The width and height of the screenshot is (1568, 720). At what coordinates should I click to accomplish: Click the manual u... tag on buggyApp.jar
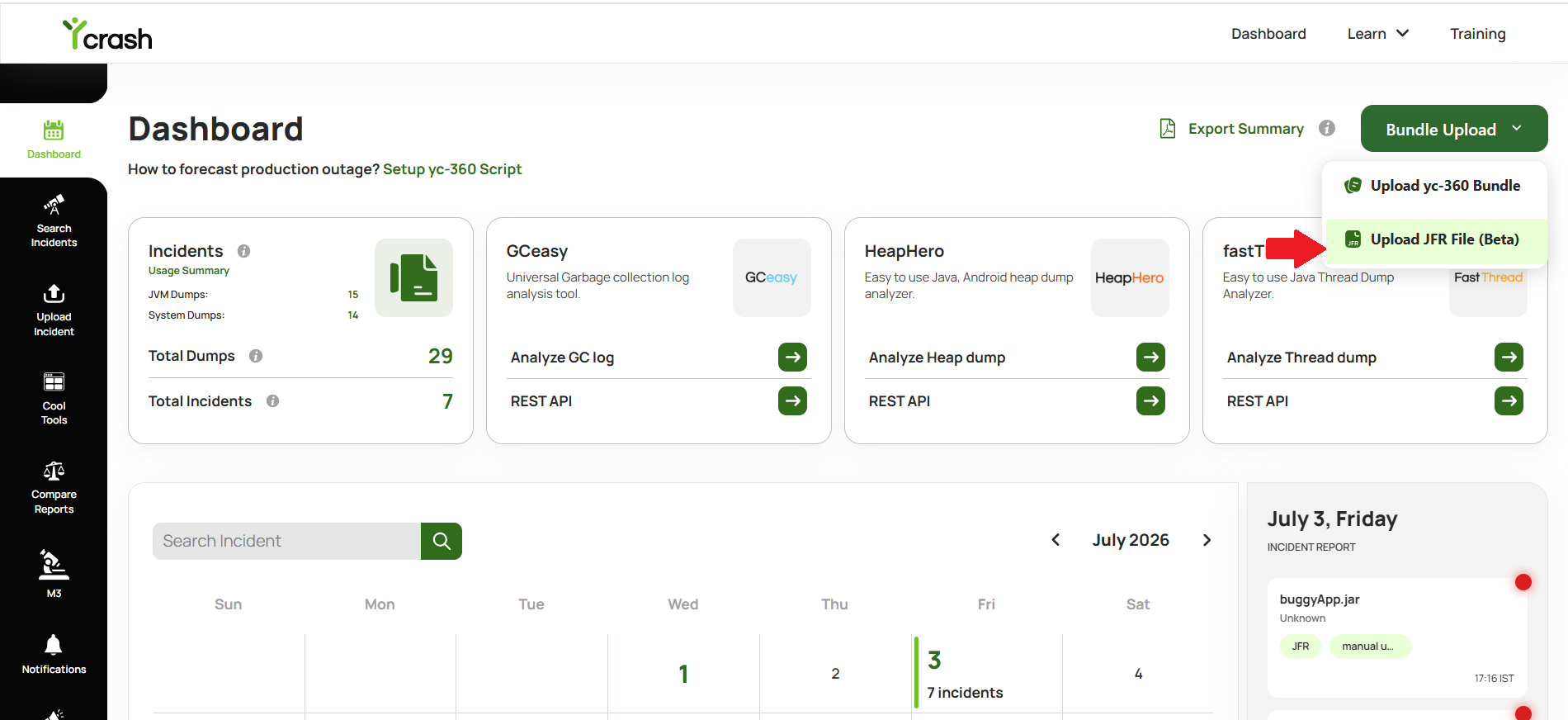pos(1370,647)
